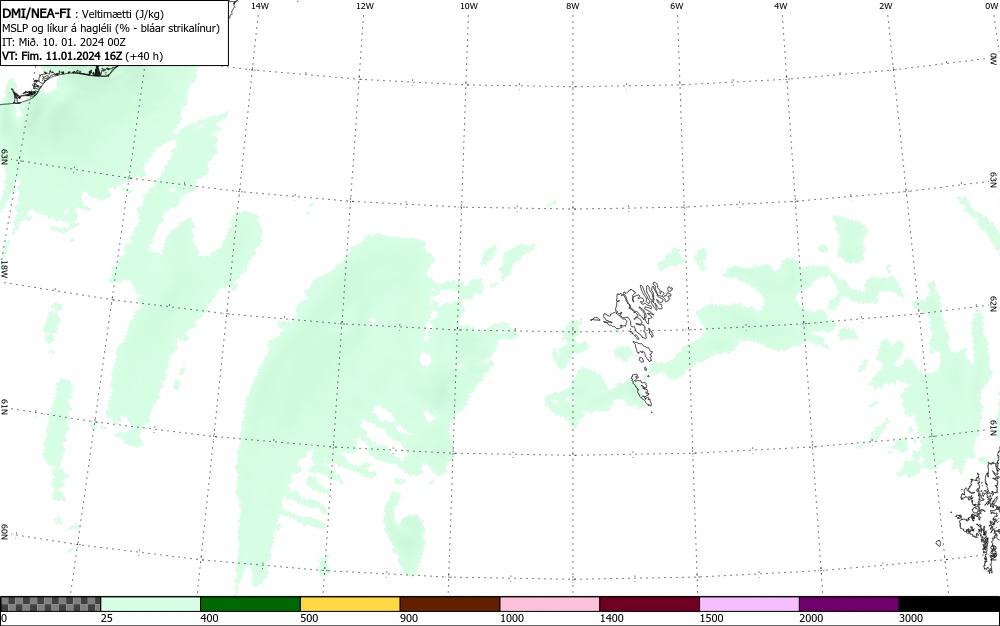Click the 12W longitude label

pos(365,6)
